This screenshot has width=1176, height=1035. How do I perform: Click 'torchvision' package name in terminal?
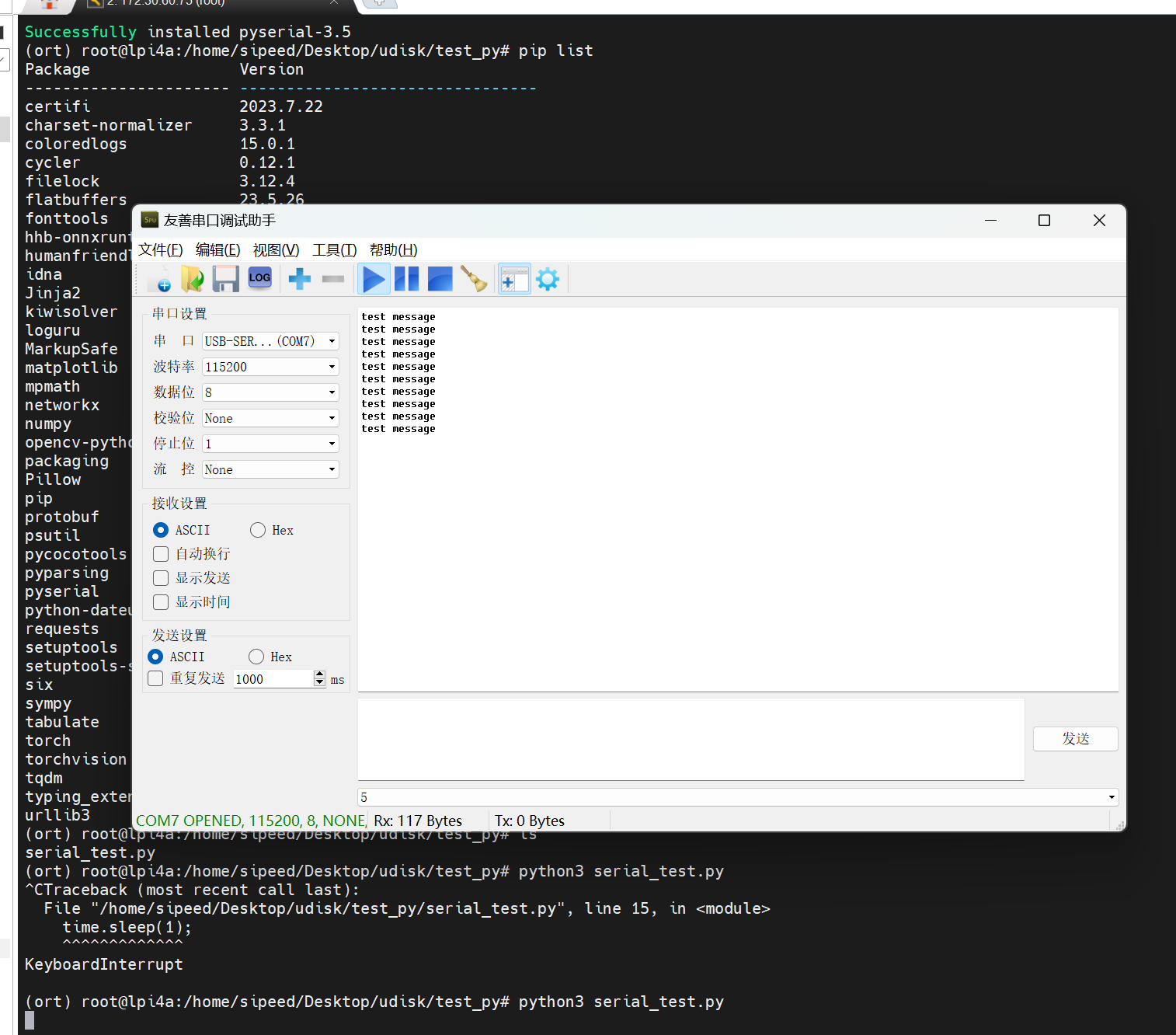point(76,759)
